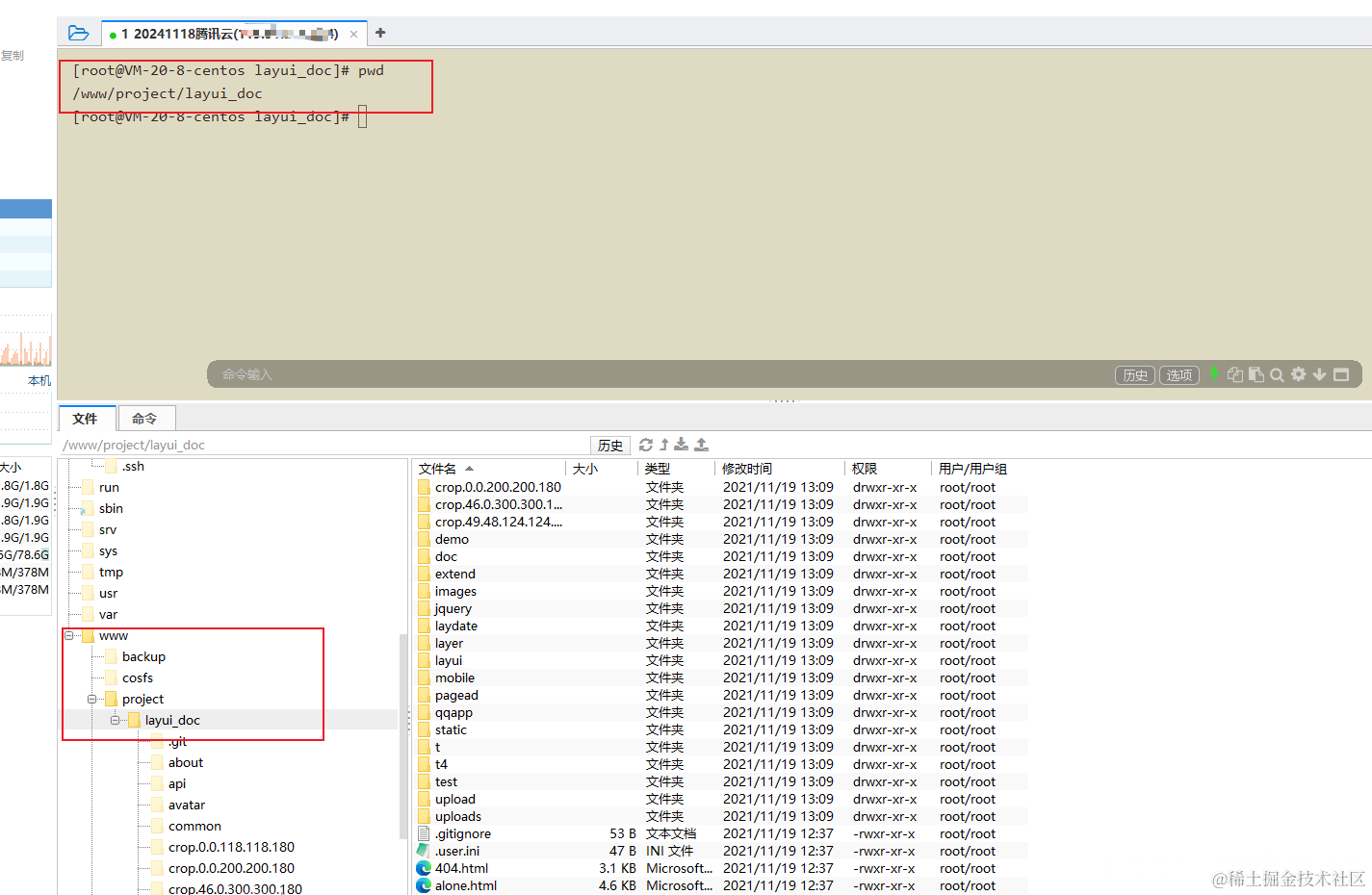
Task: Close the 20241118 Tencent Cloud session tab
Action: click(x=353, y=34)
